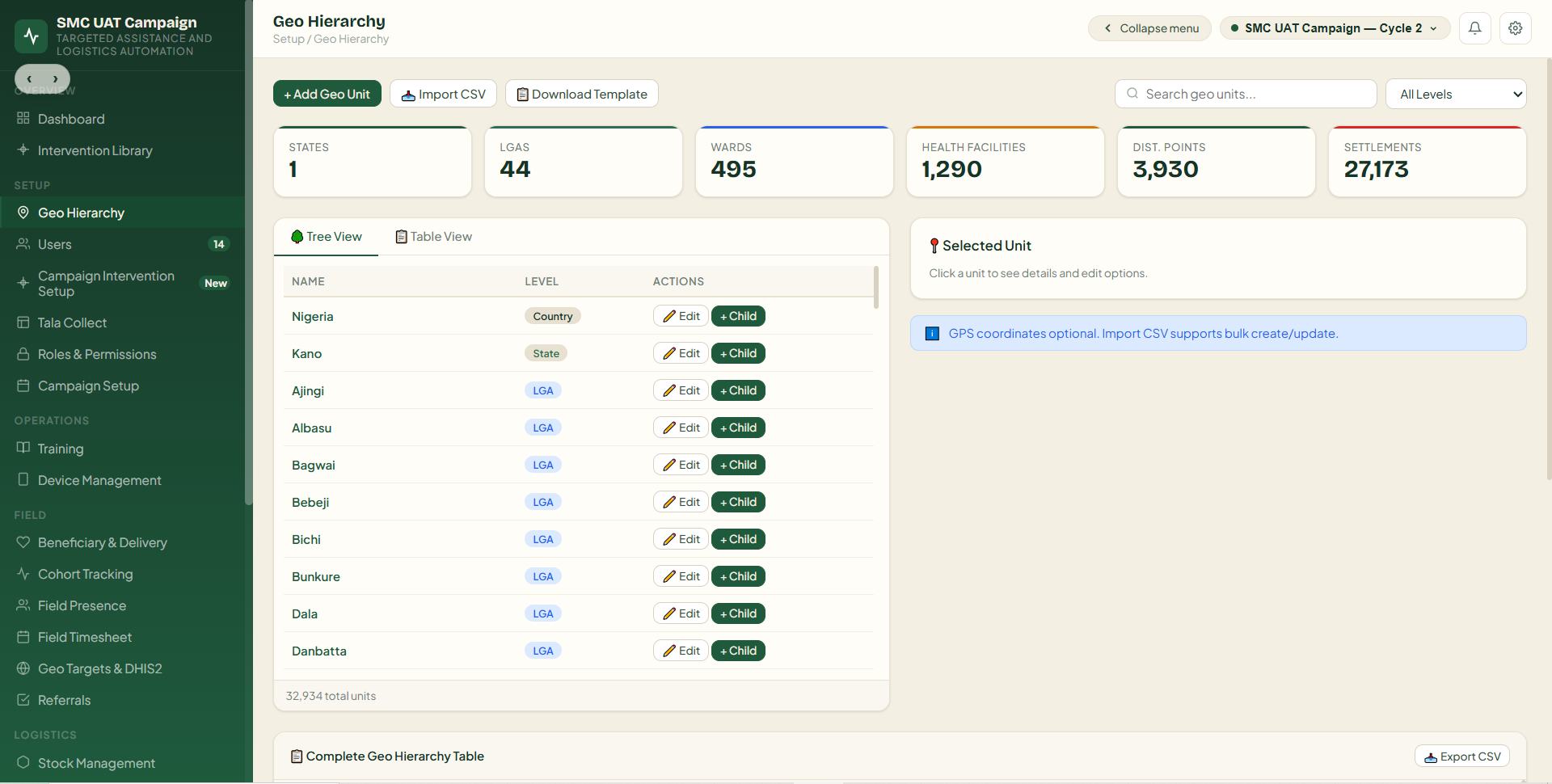The height and width of the screenshot is (784, 1552).
Task: Click the Search geo units field
Action: [x=1246, y=94]
